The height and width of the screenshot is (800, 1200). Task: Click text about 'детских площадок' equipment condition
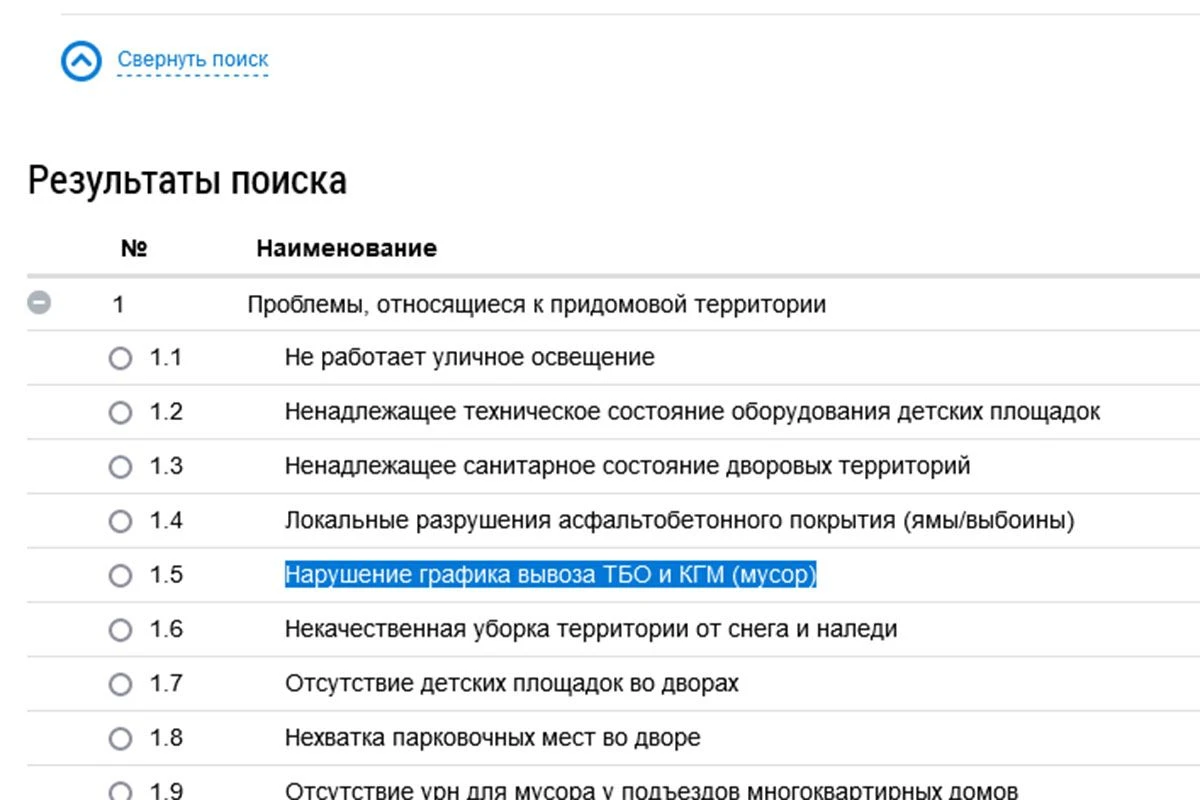[692, 412]
